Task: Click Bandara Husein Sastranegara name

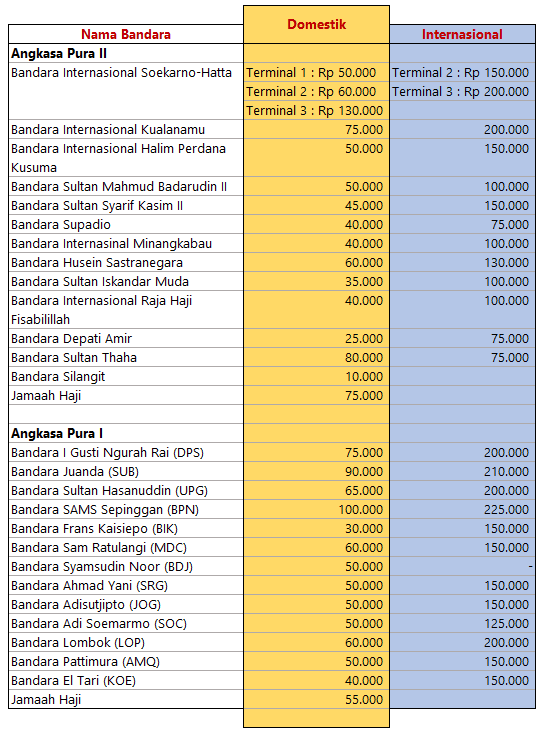Action: (x=96, y=263)
